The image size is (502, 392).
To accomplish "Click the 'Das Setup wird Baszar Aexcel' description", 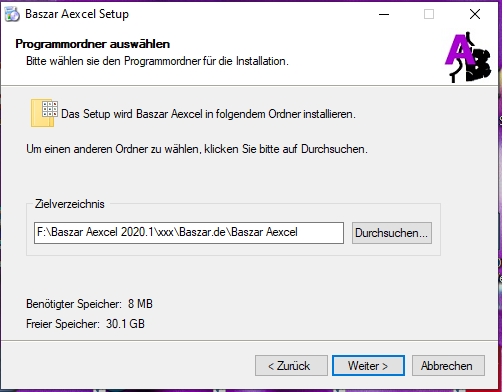I will click(208, 114).
